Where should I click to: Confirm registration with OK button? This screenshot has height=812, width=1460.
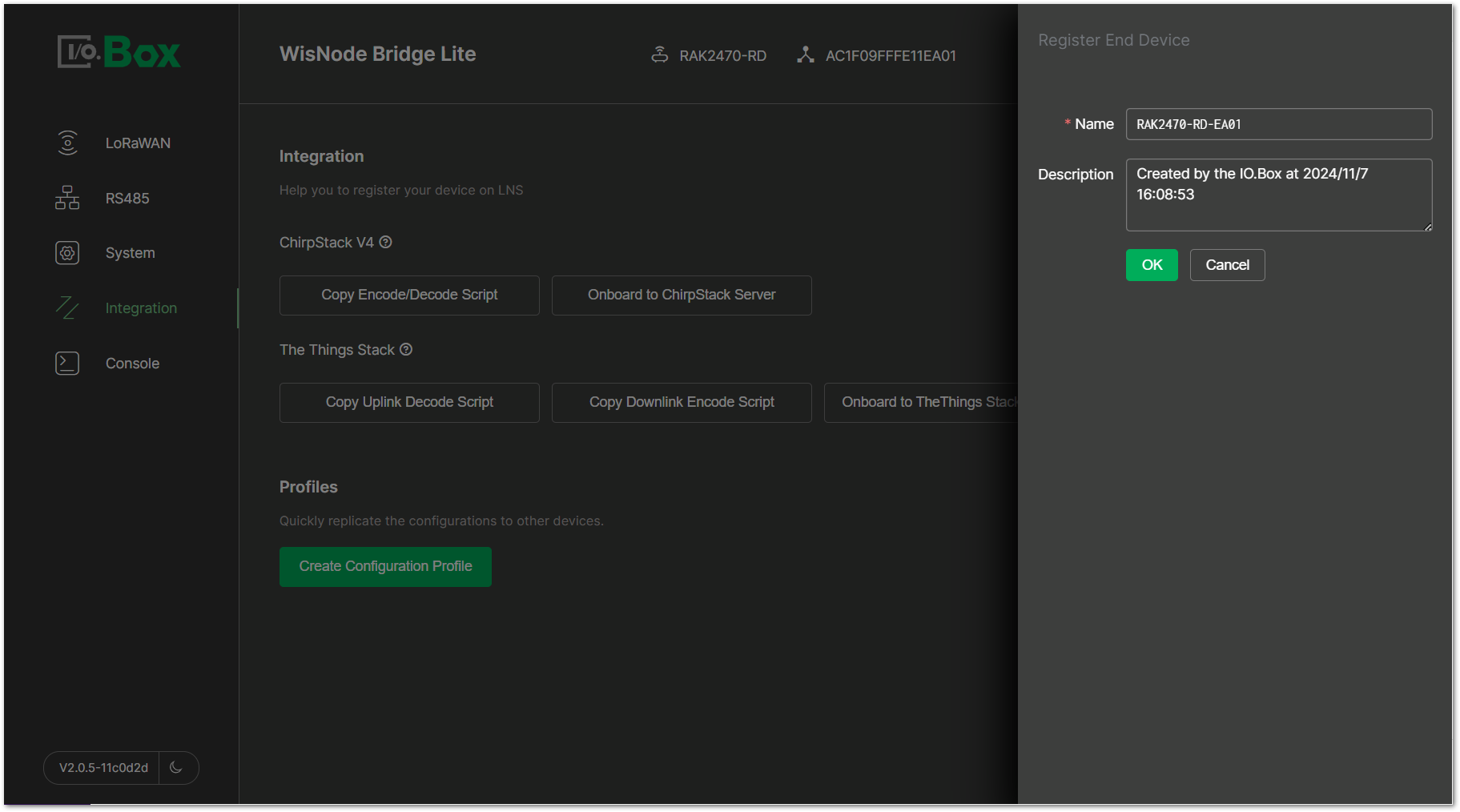coord(1152,265)
